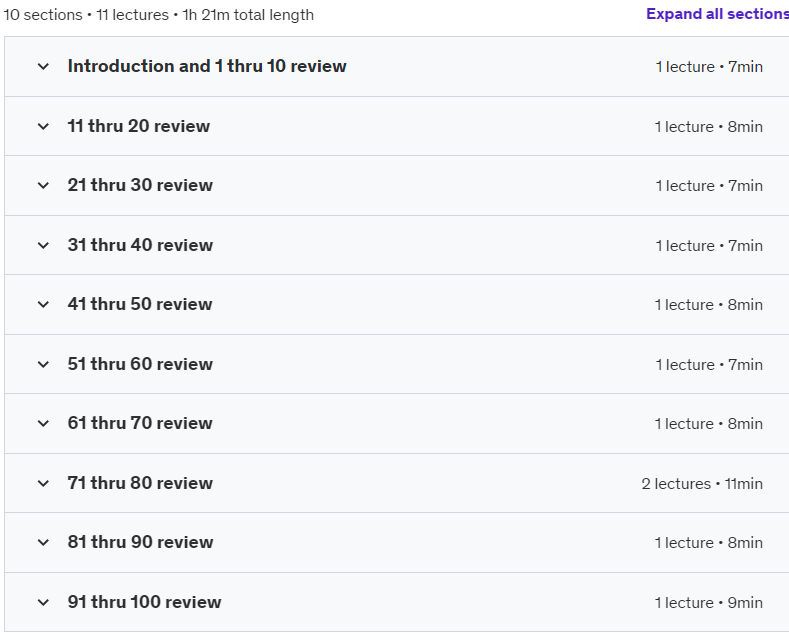Open the 81 thru 90 review section title
This screenshot has height=640, width=789.
click(x=140, y=542)
